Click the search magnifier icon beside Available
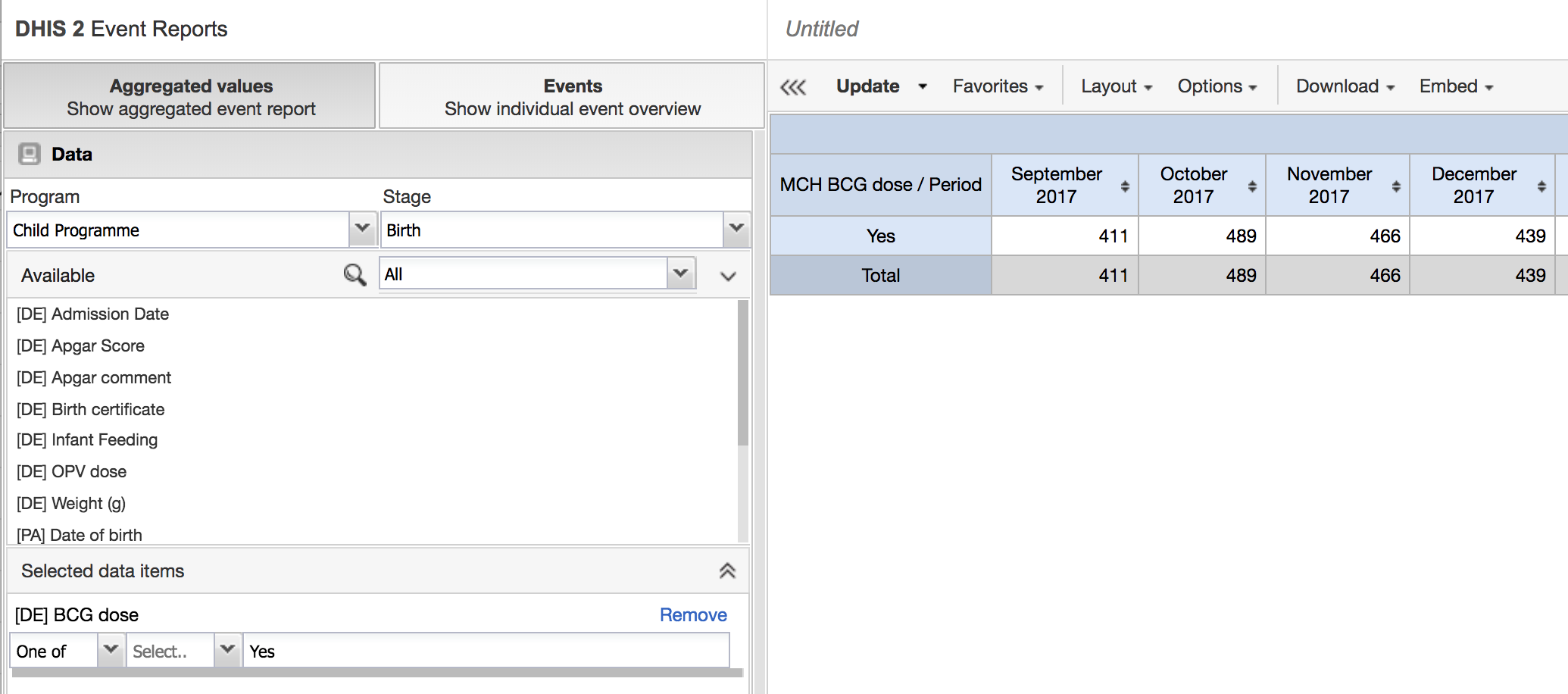This screenshot has height=694, width=1568. tap(354, 274)
